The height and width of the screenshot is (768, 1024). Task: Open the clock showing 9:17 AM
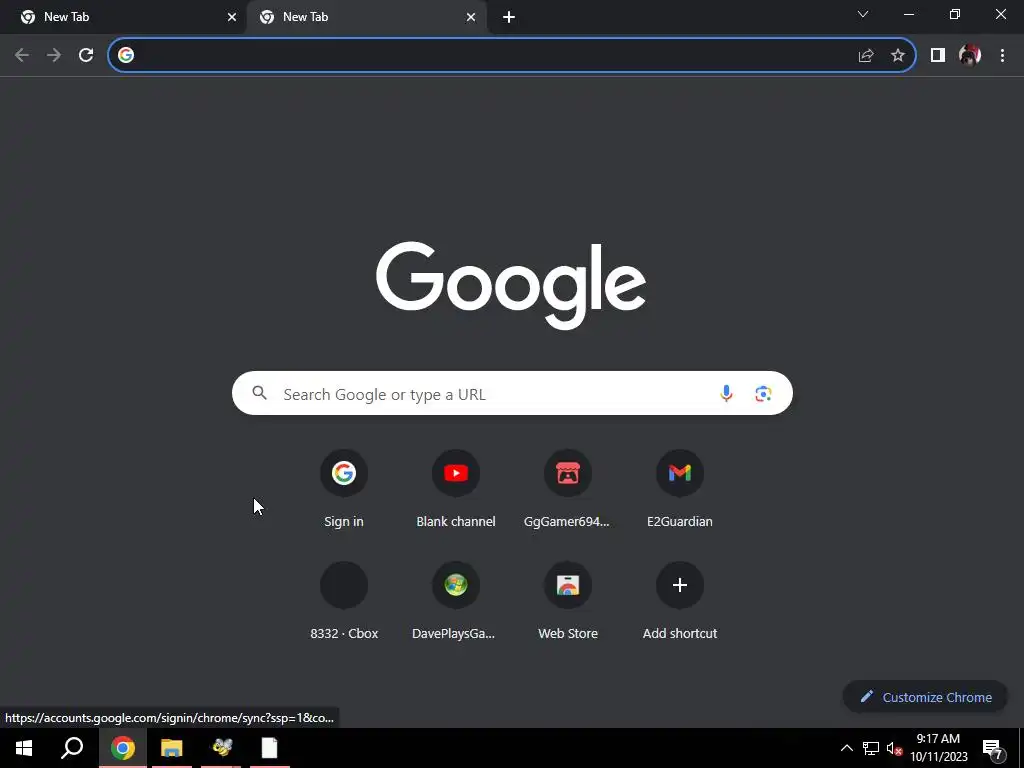pos(938,748)
